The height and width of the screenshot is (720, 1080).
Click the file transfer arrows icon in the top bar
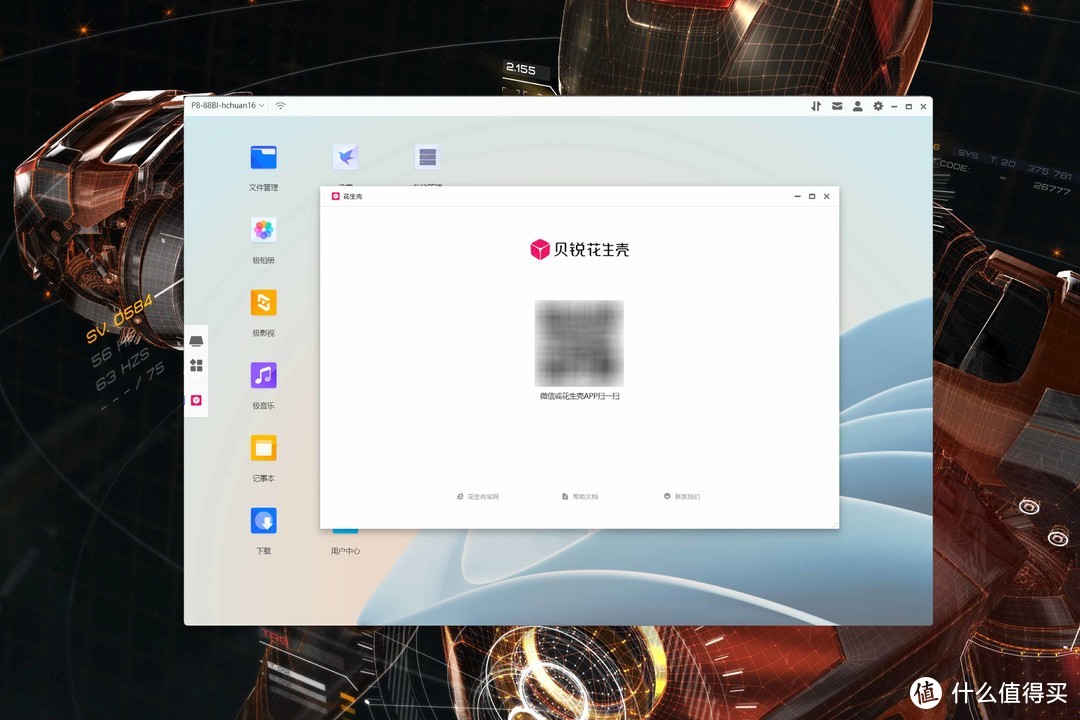coord(816,106)
